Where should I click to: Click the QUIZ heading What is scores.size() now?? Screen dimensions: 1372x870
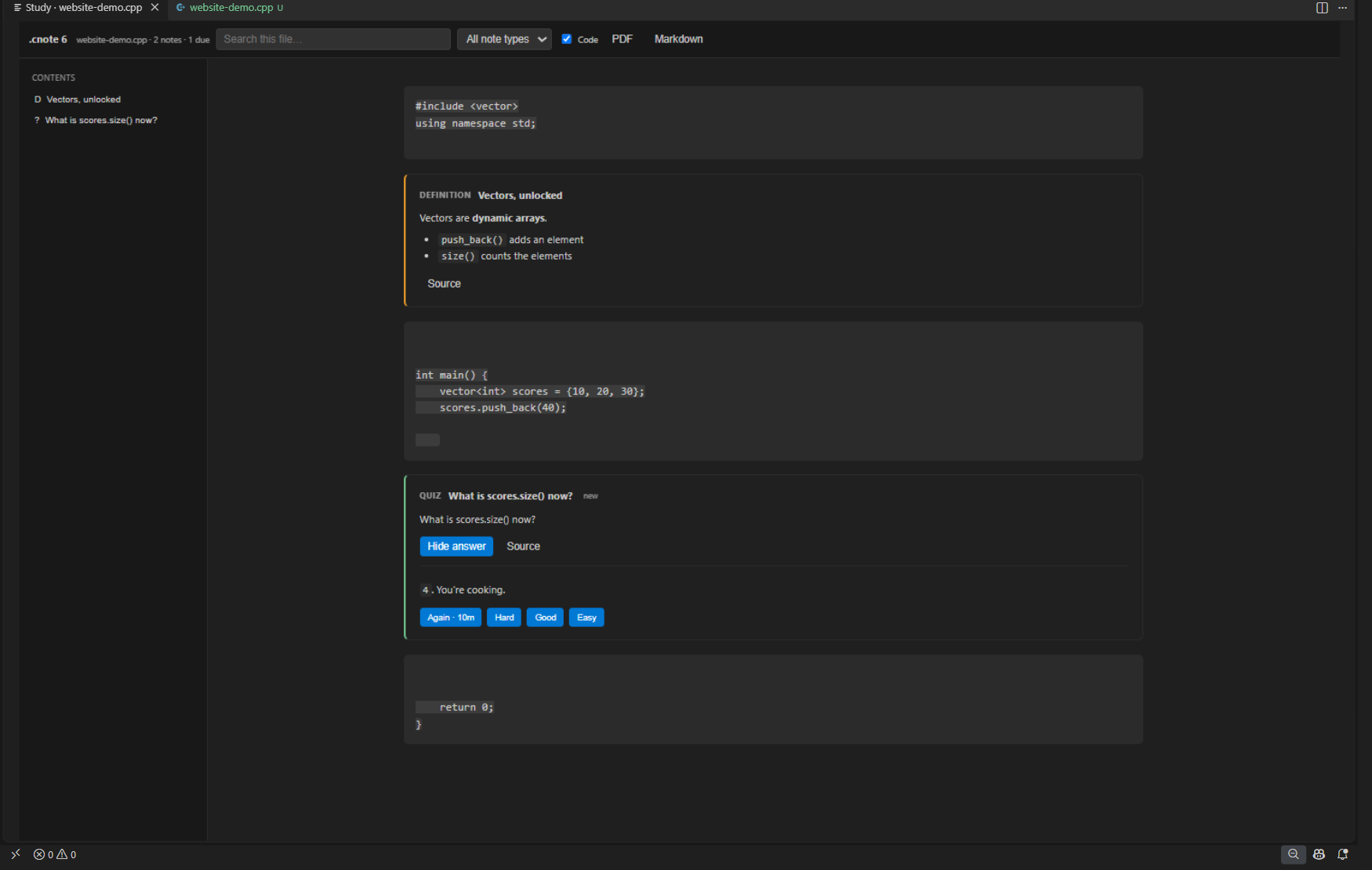[x=510, y=496]
